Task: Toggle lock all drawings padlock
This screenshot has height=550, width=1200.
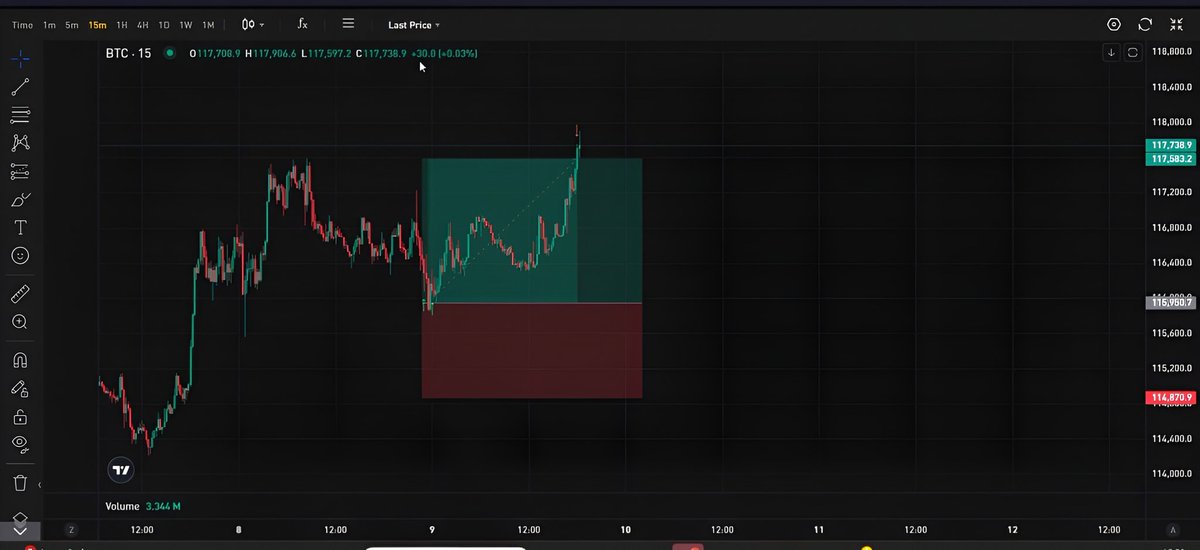Action: 20,417
